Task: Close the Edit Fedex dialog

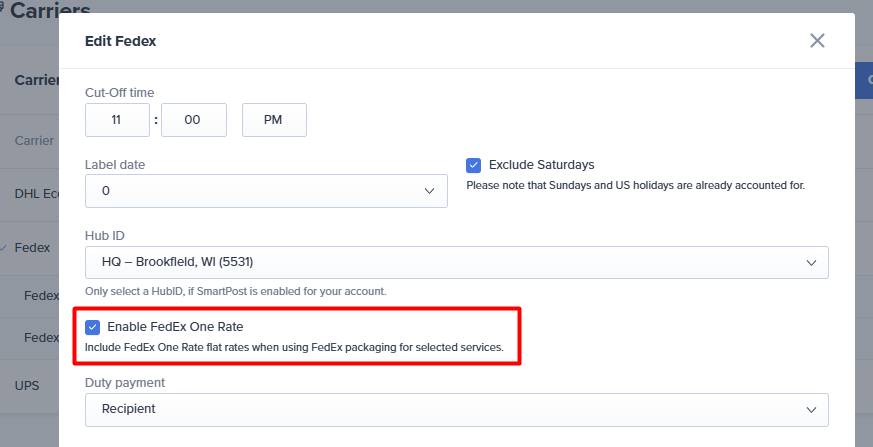Action: (817, 41)
